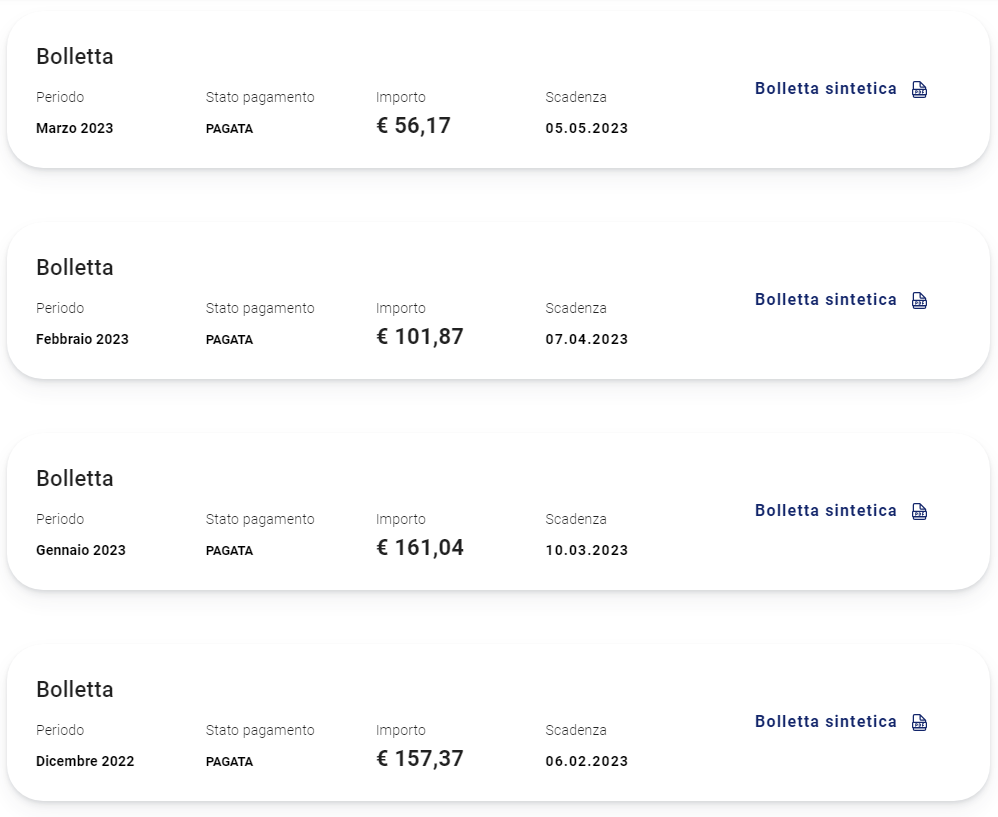Open Bolletta sintetica link for Febbraio 2023
Image resolution: width=998 pixels, height=817 pixels.
[826, 300]
